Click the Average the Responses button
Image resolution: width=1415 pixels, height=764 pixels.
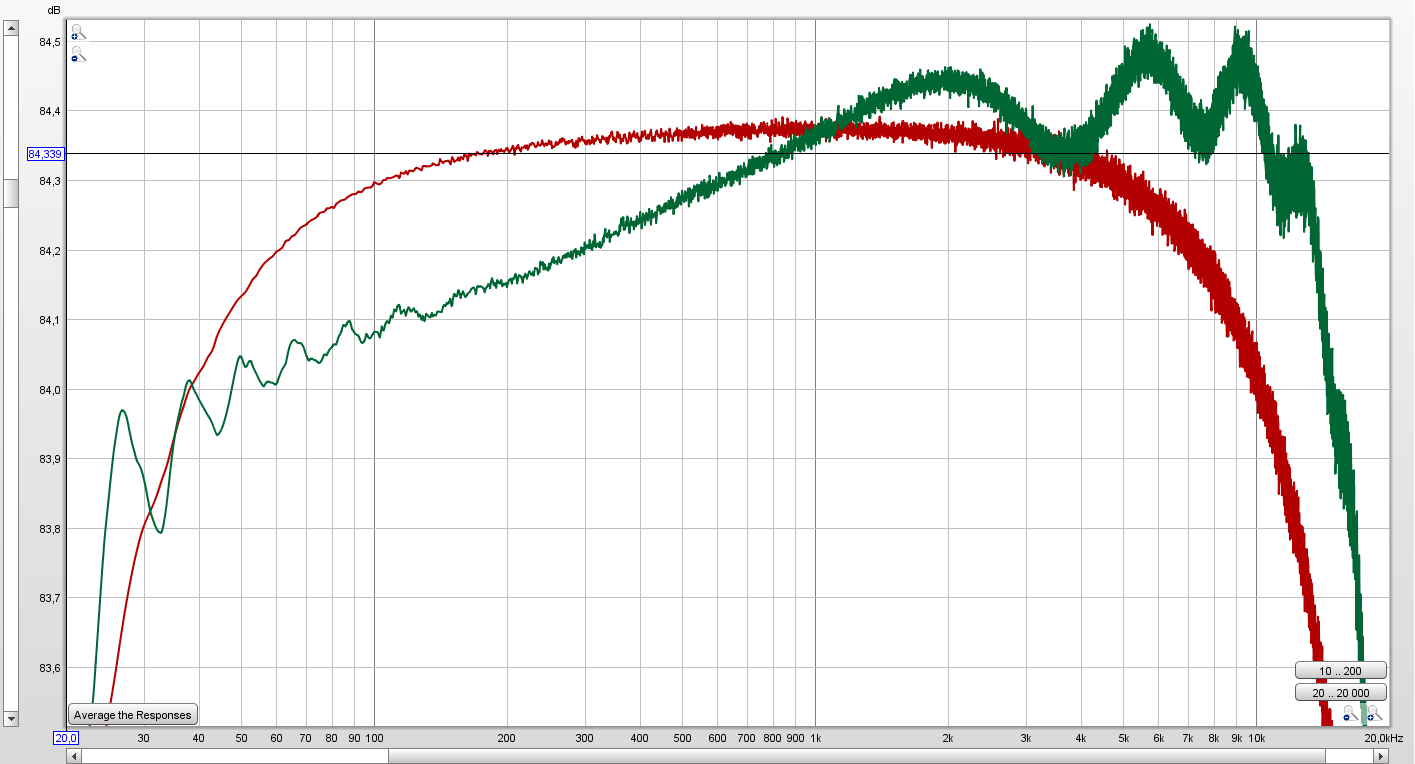(132, 715)
